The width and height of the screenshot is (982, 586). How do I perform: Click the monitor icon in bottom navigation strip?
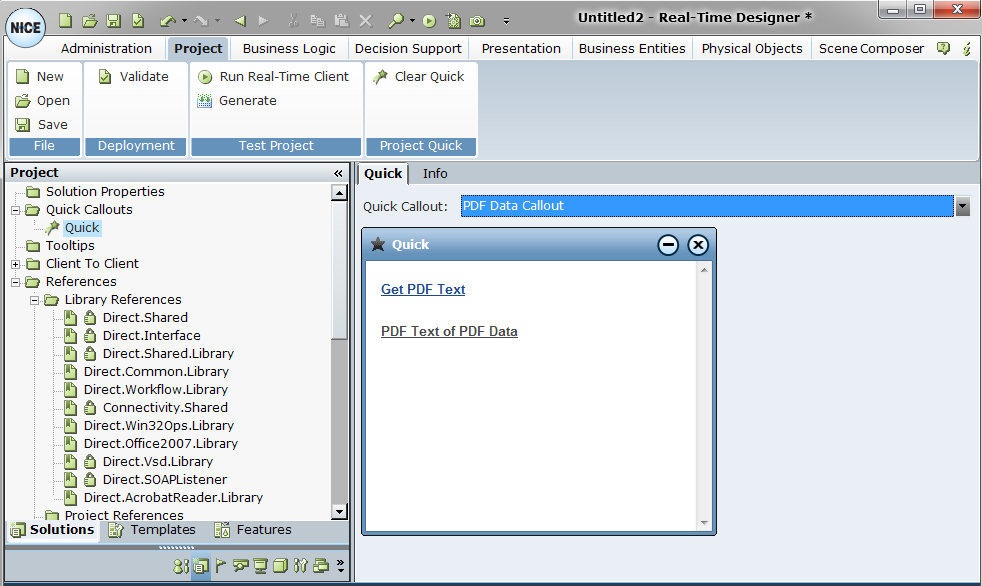click(260, 566)
